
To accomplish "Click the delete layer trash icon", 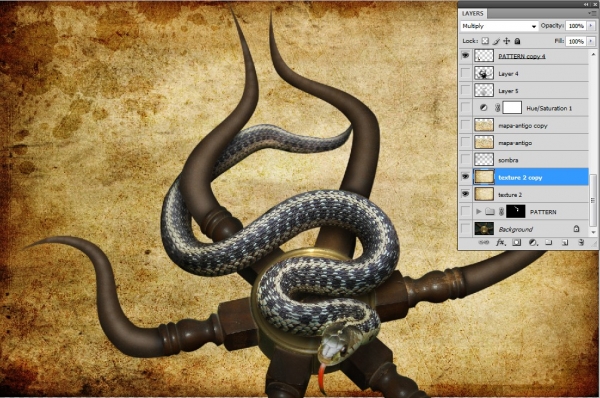I will coord(581,242).
